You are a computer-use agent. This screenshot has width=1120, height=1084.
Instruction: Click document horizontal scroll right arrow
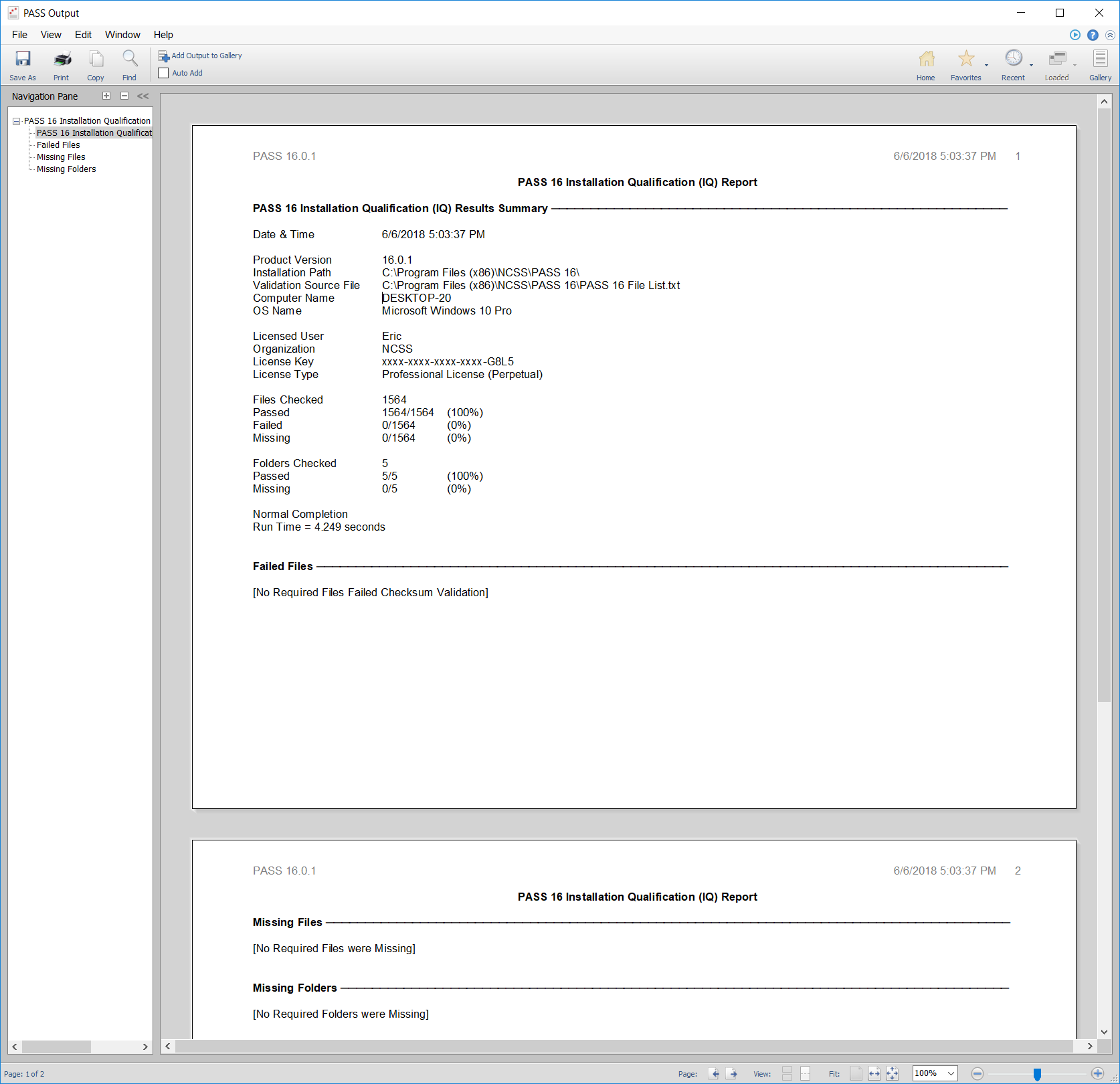pos(1090,1046)
